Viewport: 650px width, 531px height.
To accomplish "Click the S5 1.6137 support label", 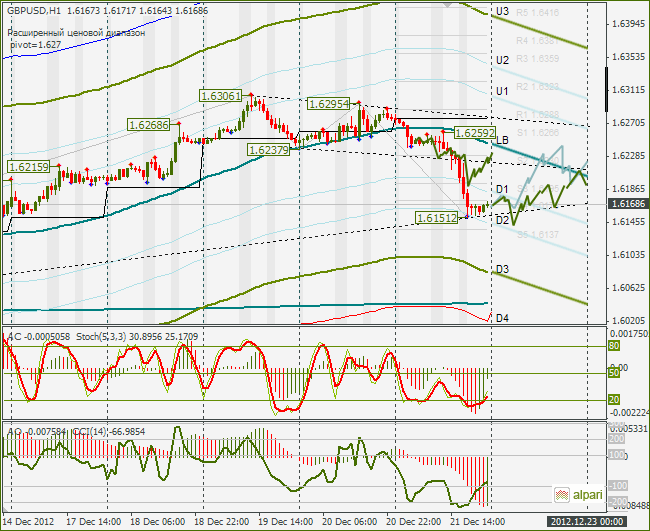I will (538, 235).
